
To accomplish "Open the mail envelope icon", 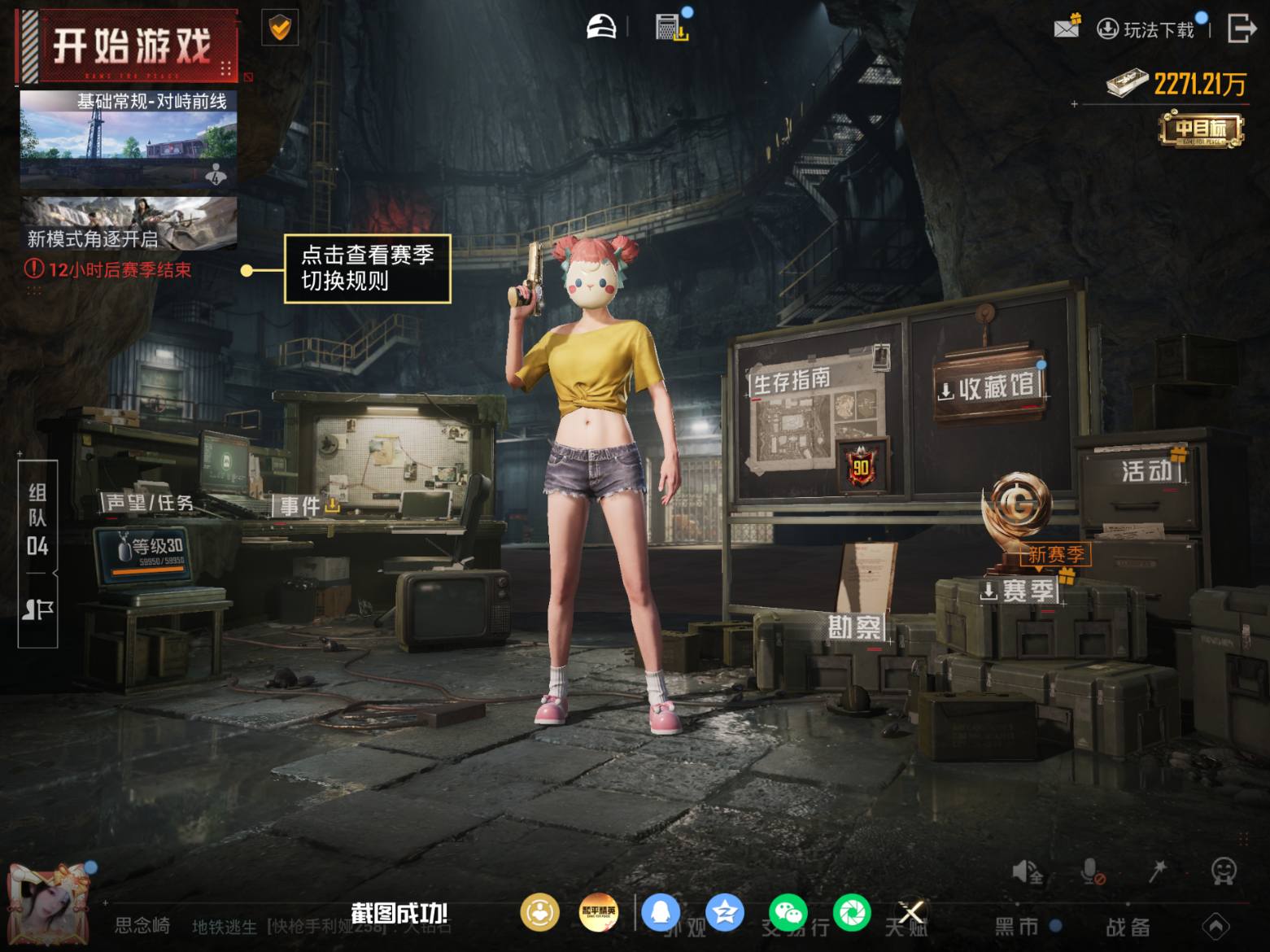I will tap(1066, 28).
